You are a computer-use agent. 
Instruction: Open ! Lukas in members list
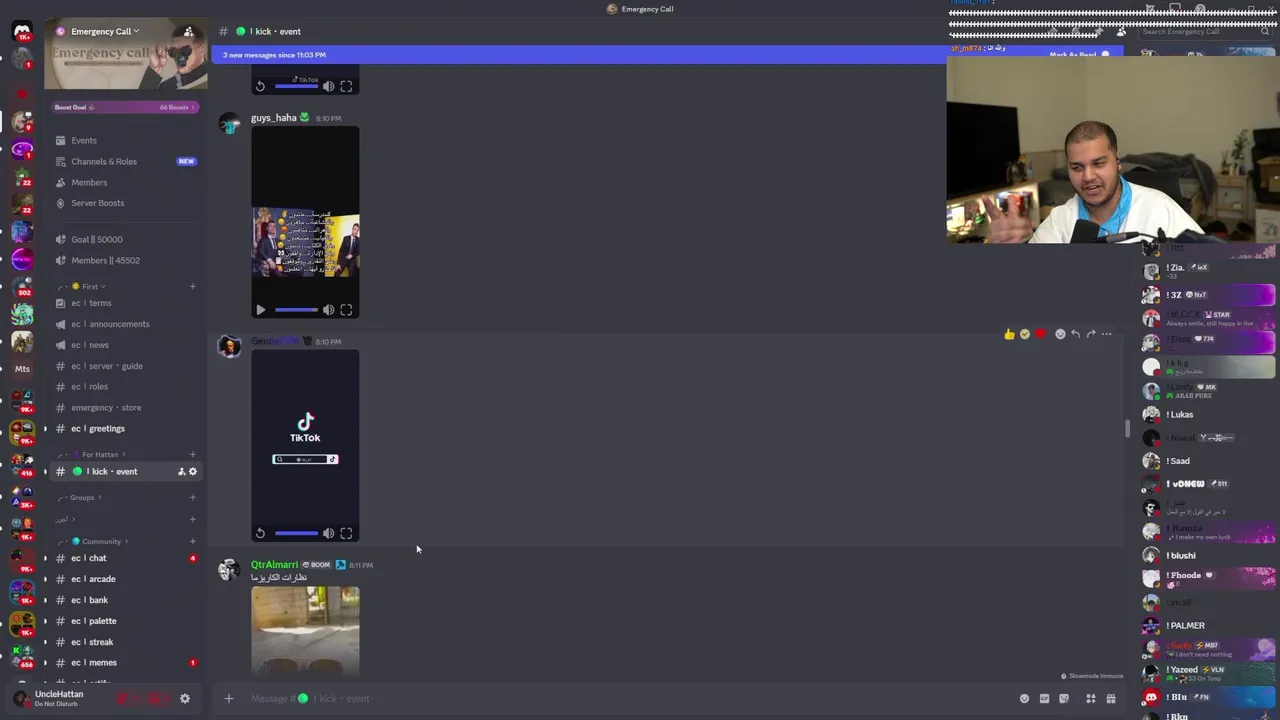(1208, 414)
